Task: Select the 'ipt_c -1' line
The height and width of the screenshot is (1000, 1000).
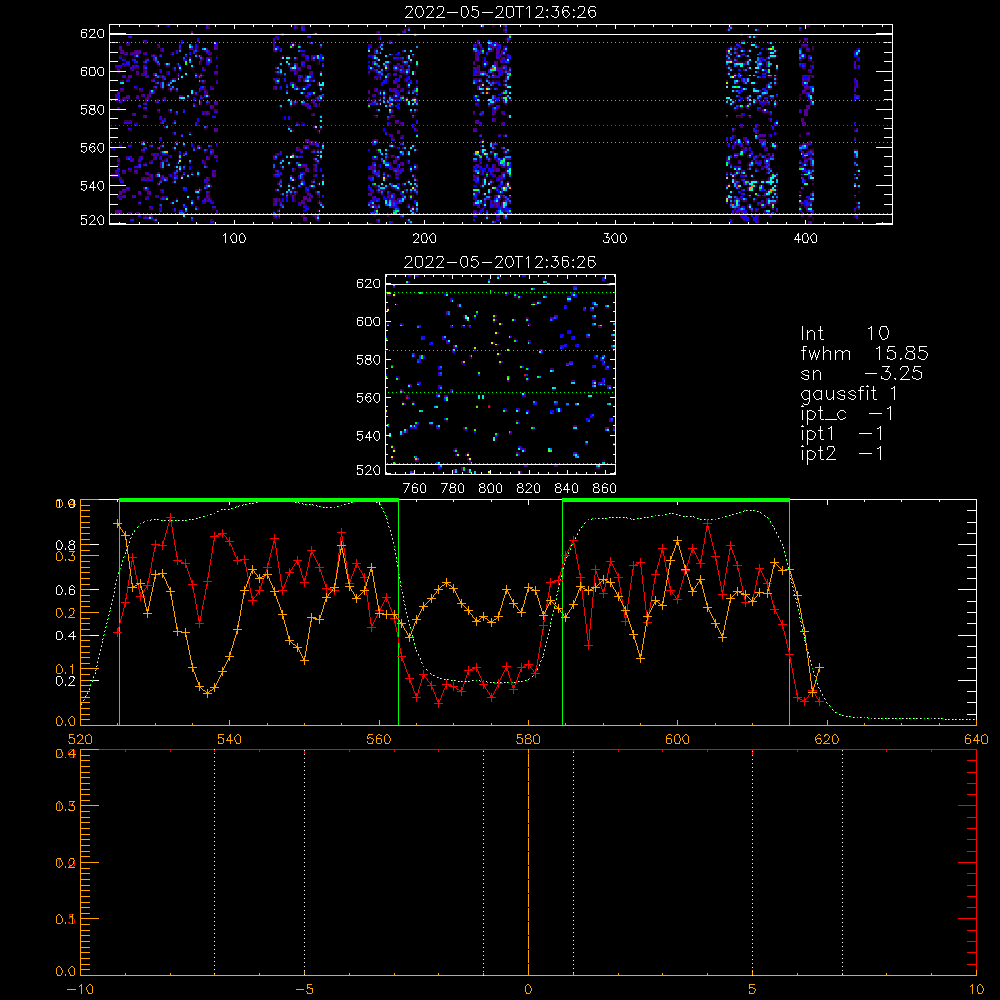Action: pos(847,414)
